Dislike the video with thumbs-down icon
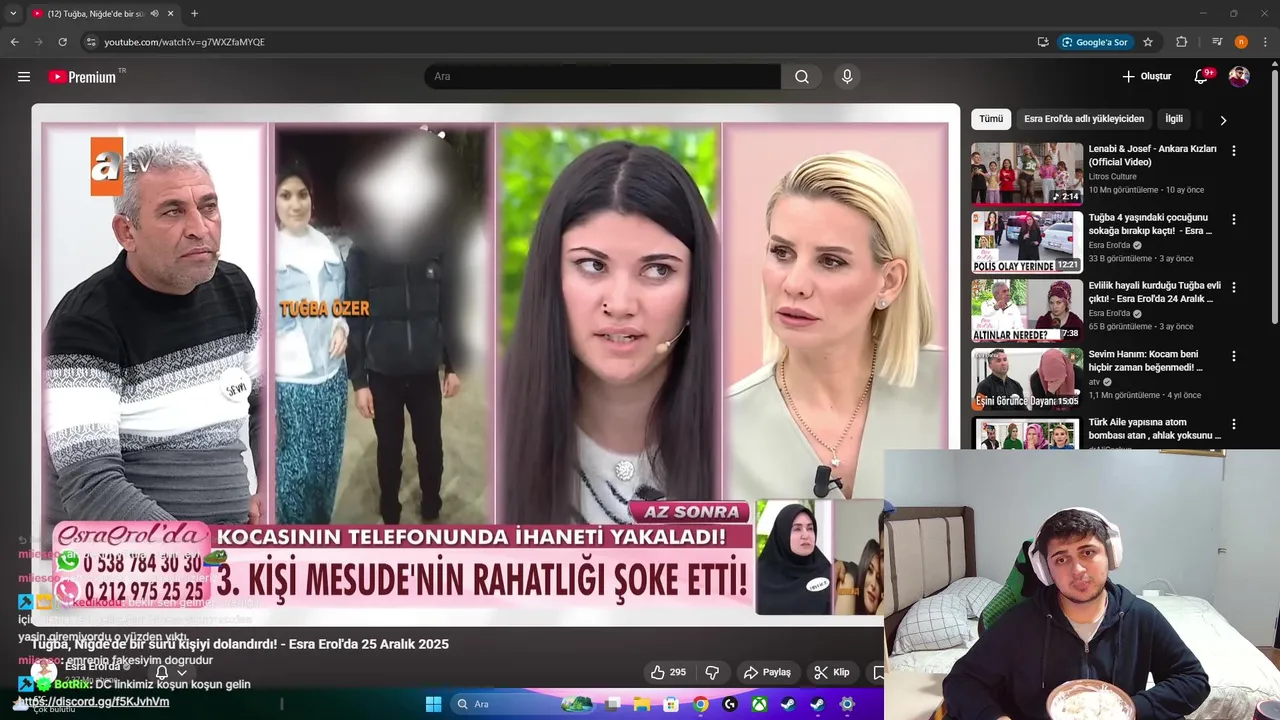 pos(713,672)
